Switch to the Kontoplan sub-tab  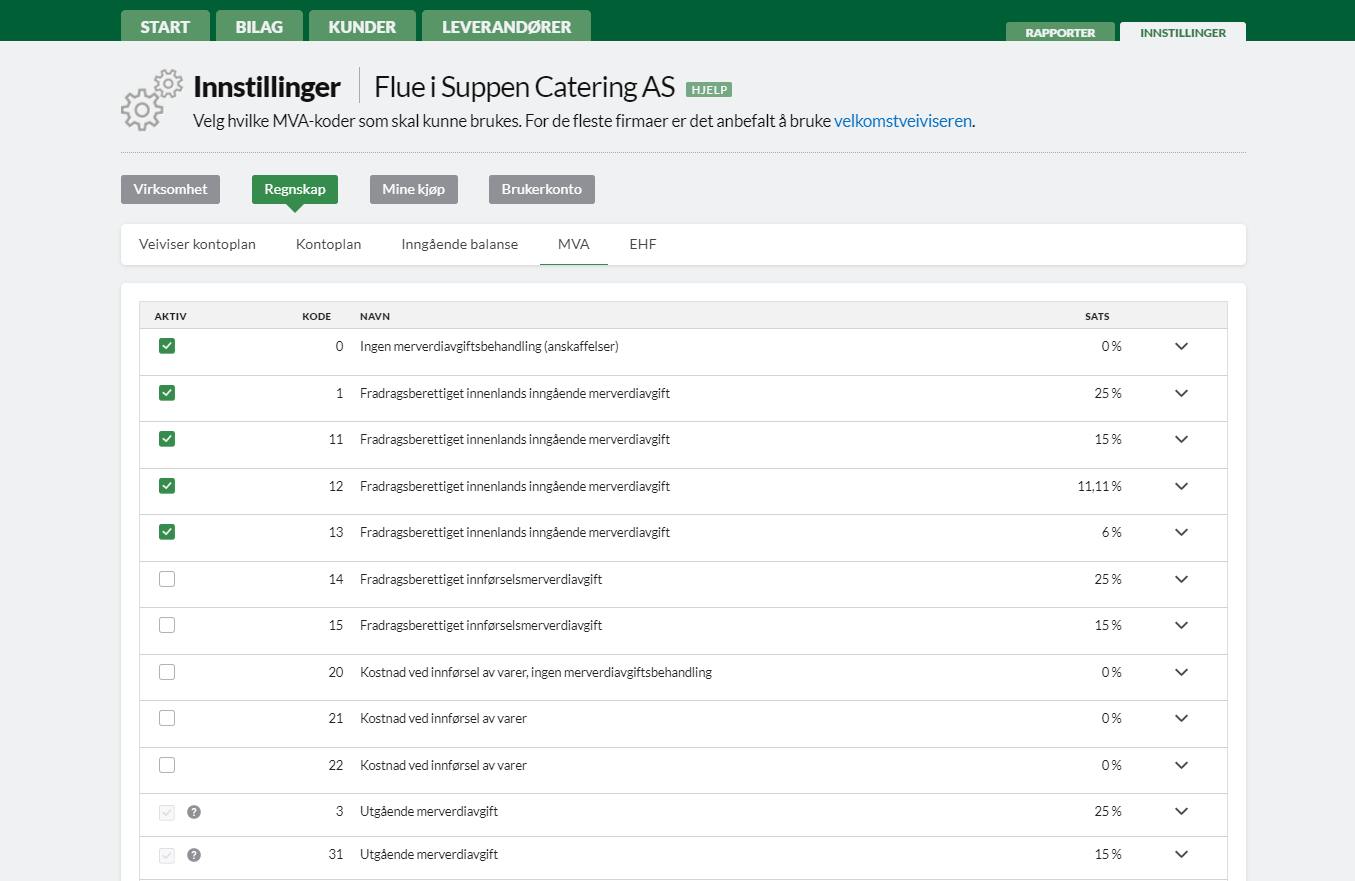(328, 244)
